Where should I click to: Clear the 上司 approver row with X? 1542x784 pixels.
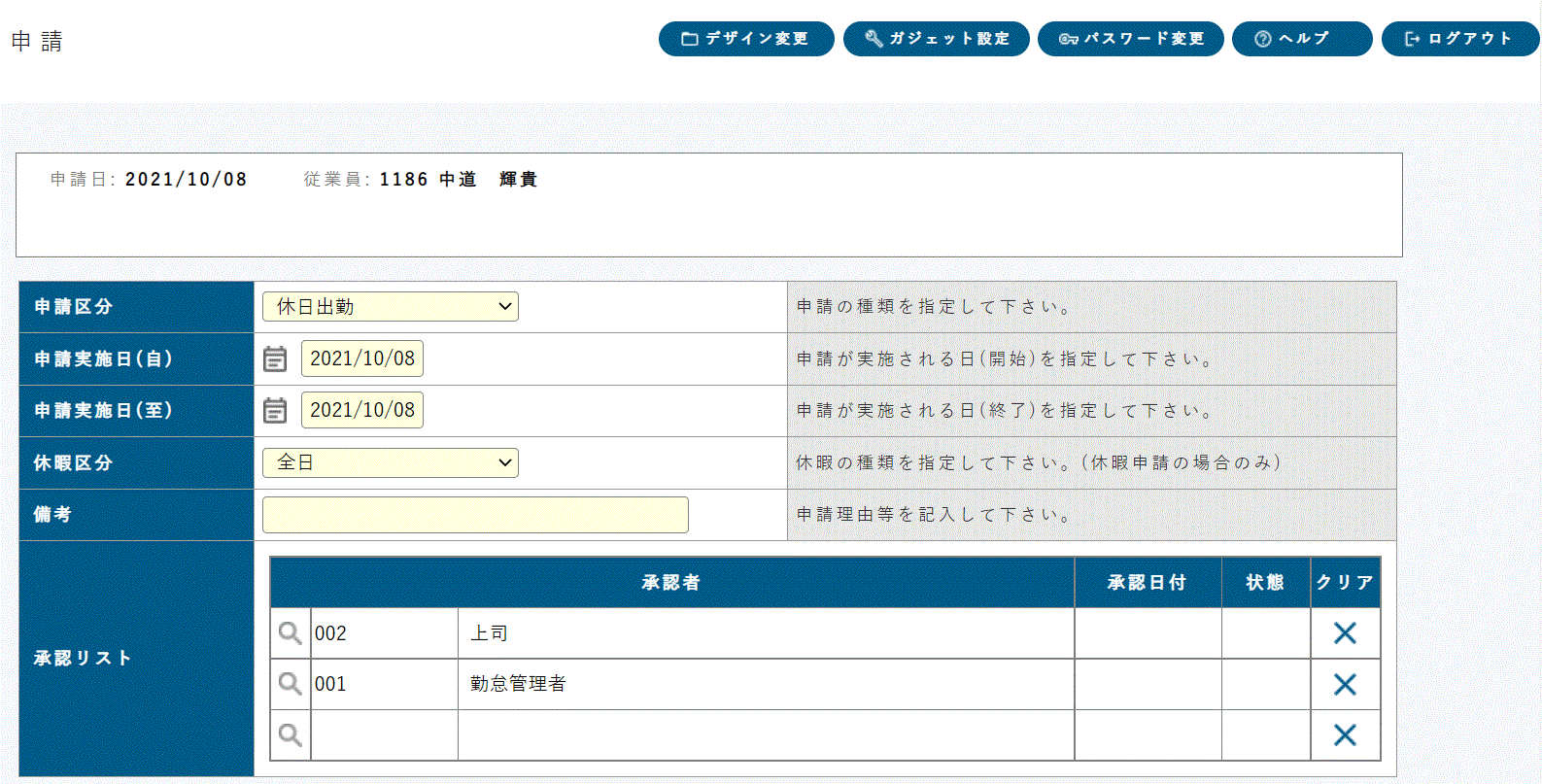click(x=1345, y=633)
